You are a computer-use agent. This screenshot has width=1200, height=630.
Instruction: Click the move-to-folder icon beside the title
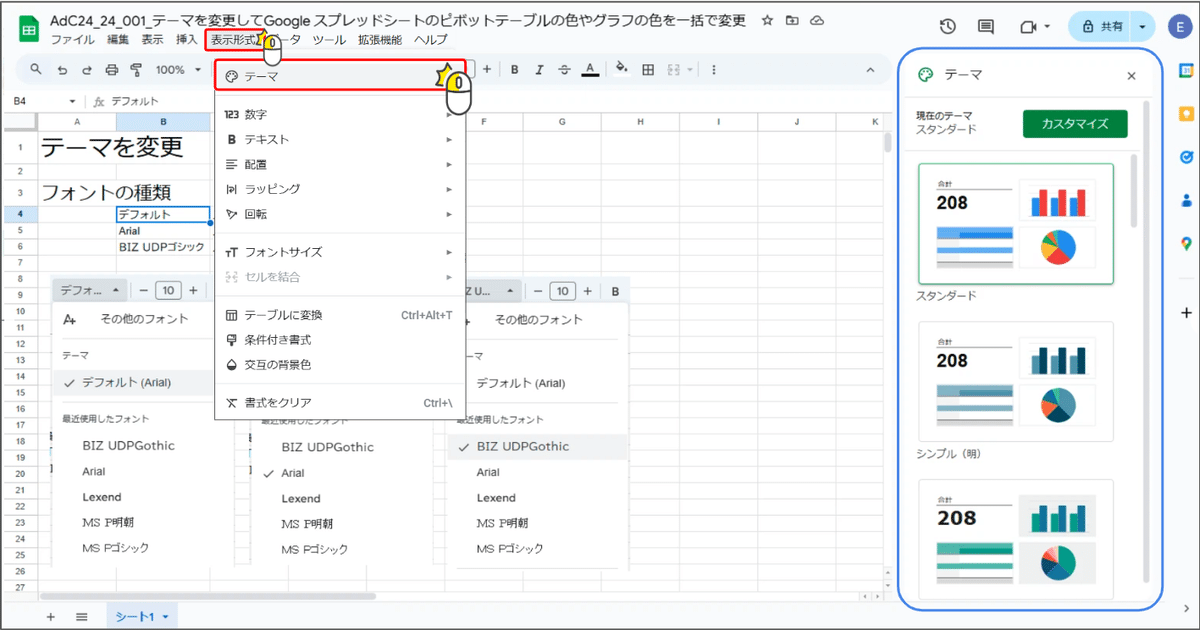pos(792,21)
